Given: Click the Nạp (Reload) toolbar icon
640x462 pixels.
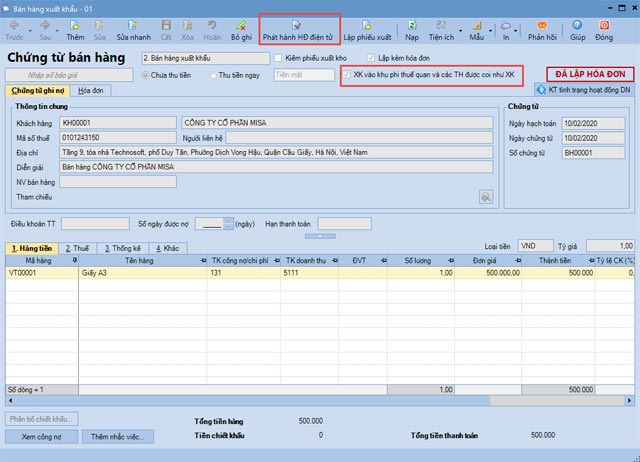Looking at the screenshot, I should coord(411,28).
